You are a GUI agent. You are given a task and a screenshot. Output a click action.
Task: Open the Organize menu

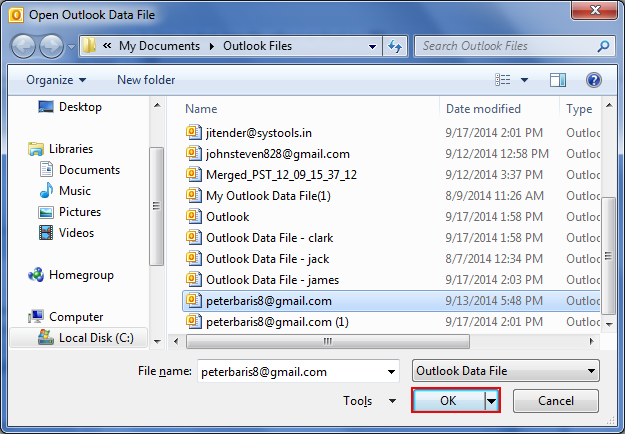pos(56,80)
